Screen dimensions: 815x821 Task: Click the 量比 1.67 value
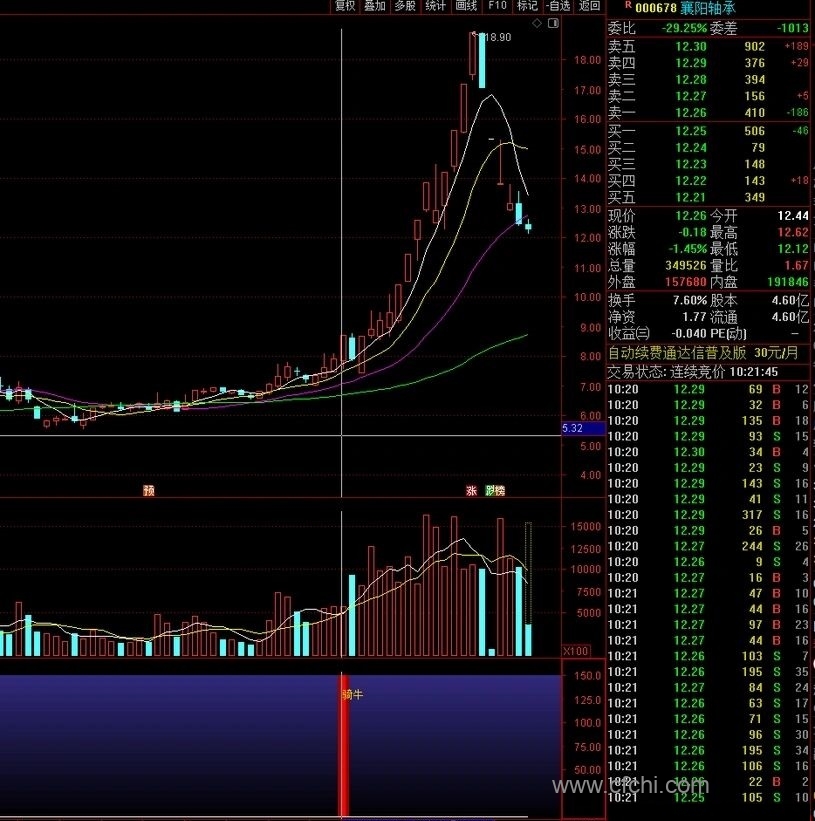(x=796, y=265)
